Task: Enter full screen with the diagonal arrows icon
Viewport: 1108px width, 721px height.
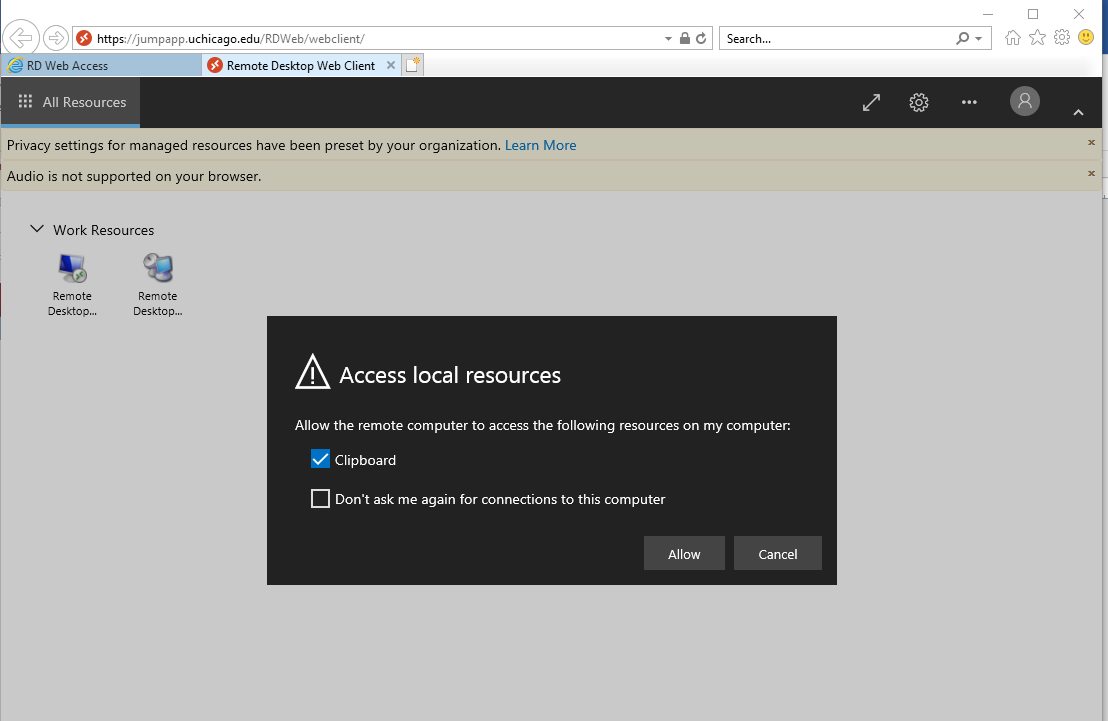Action: [x=870, y=102]
